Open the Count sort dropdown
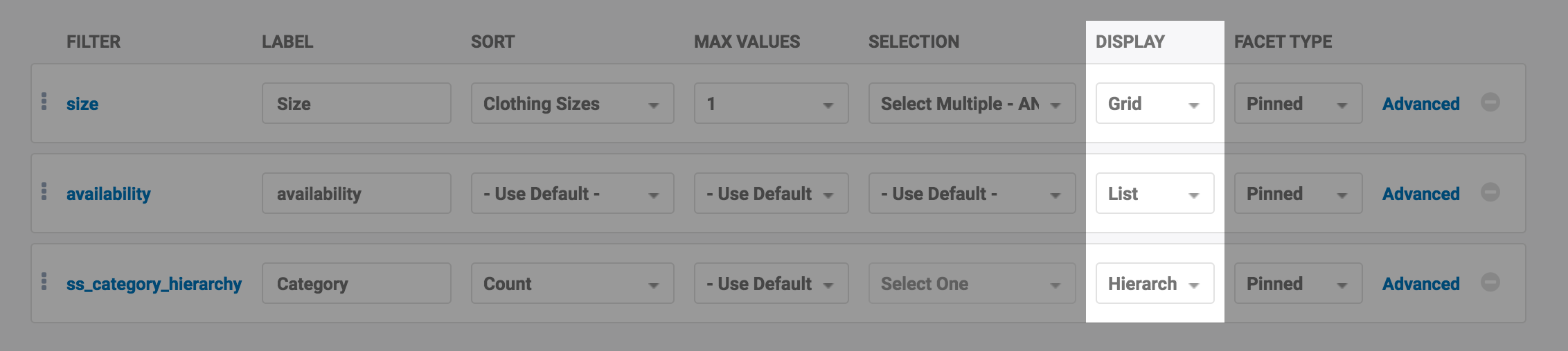Image resolution: width=1568 pixels, height=351 pixels. [x=572, y=284]
